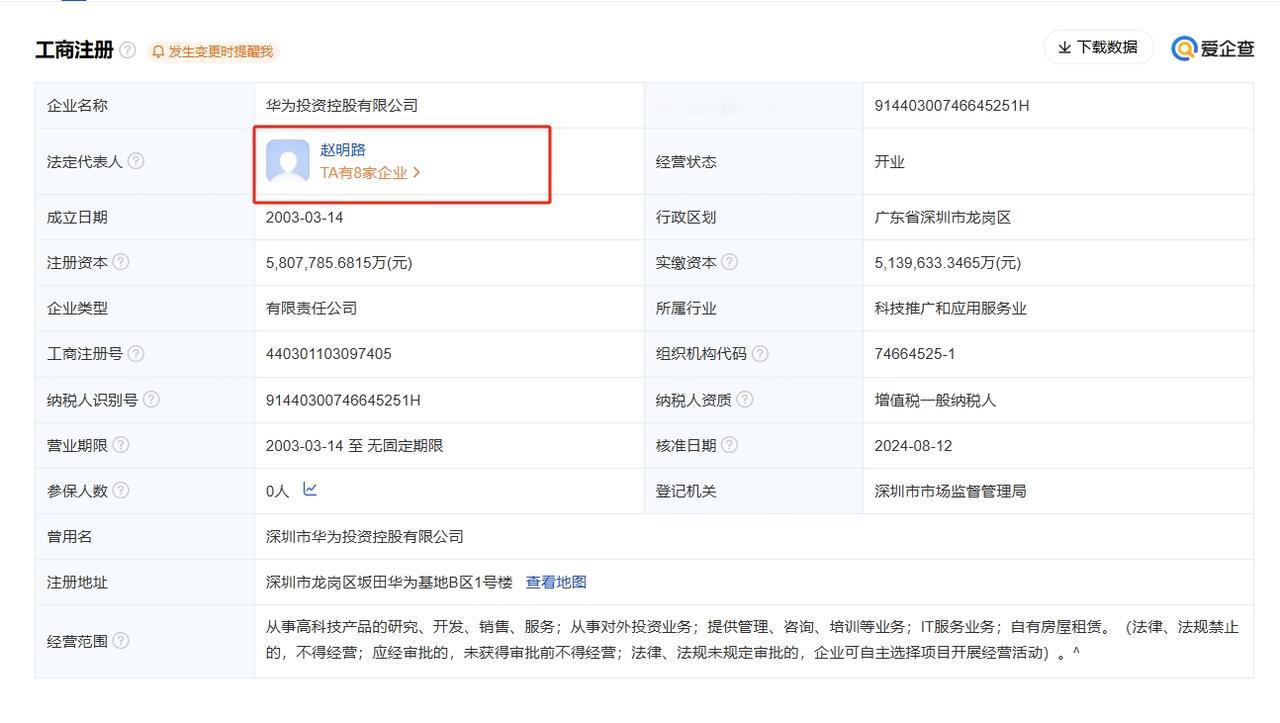Click former name 深圳市华为投资控股有限公司
This screenshot has width=1280, height=723.
pyautogui.click(x=365, y=537)
